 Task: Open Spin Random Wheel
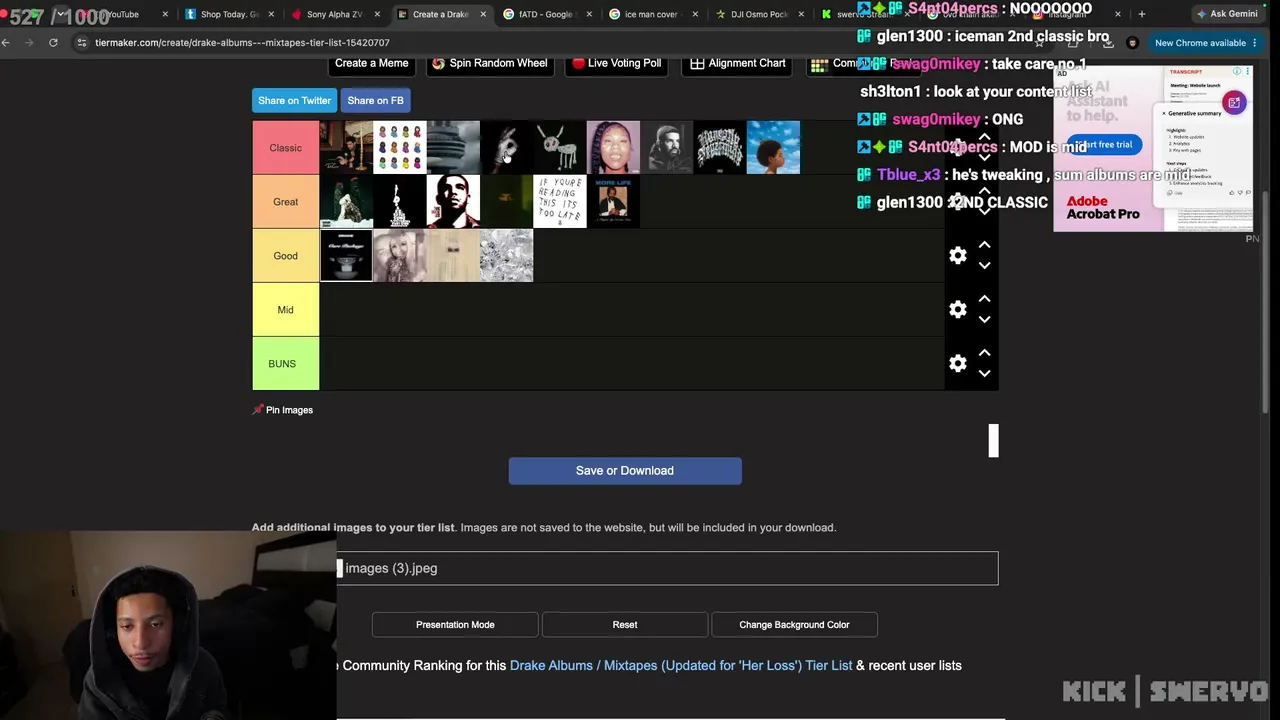(488, 63)
